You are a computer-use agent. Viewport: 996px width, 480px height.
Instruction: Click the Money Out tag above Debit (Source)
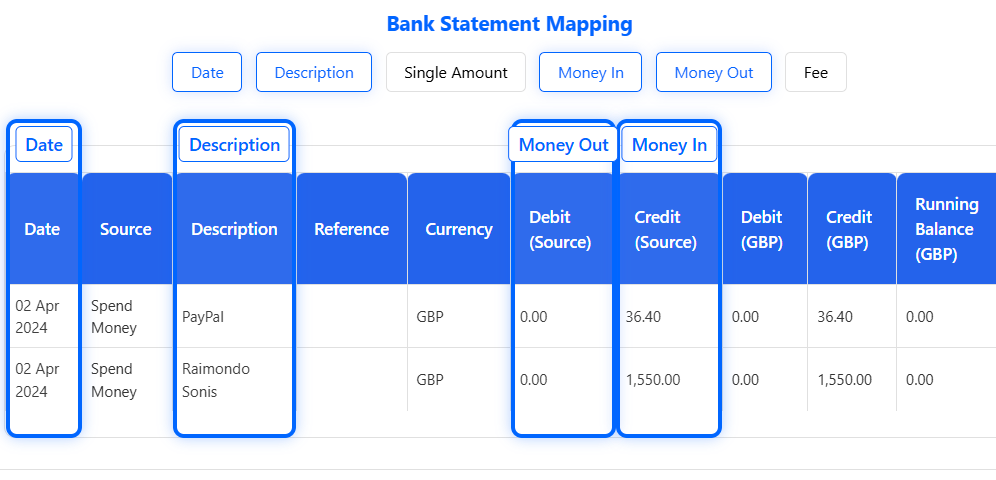tap(563, 144)
